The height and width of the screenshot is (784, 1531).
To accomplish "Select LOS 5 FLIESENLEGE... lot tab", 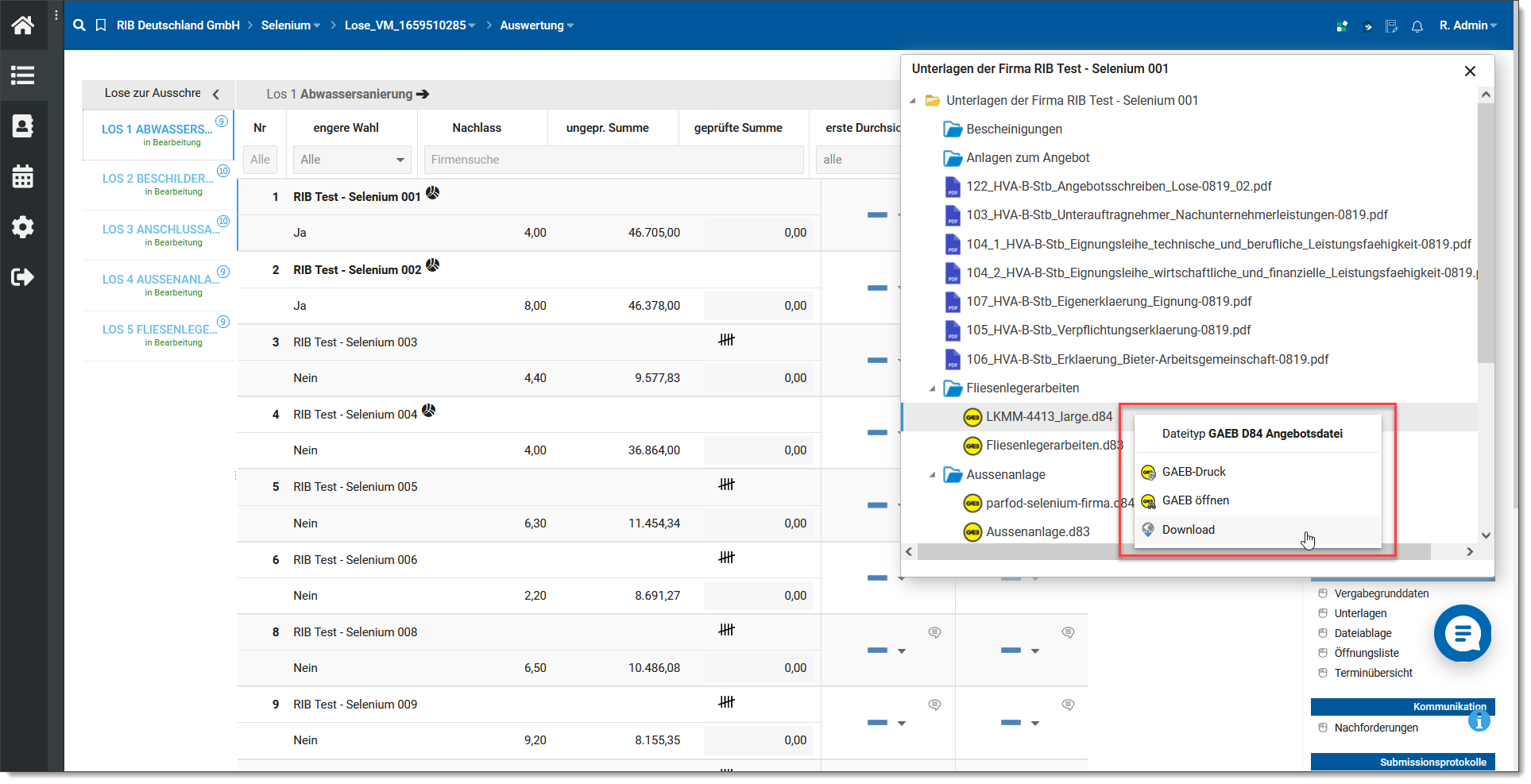I will [158, 335].
